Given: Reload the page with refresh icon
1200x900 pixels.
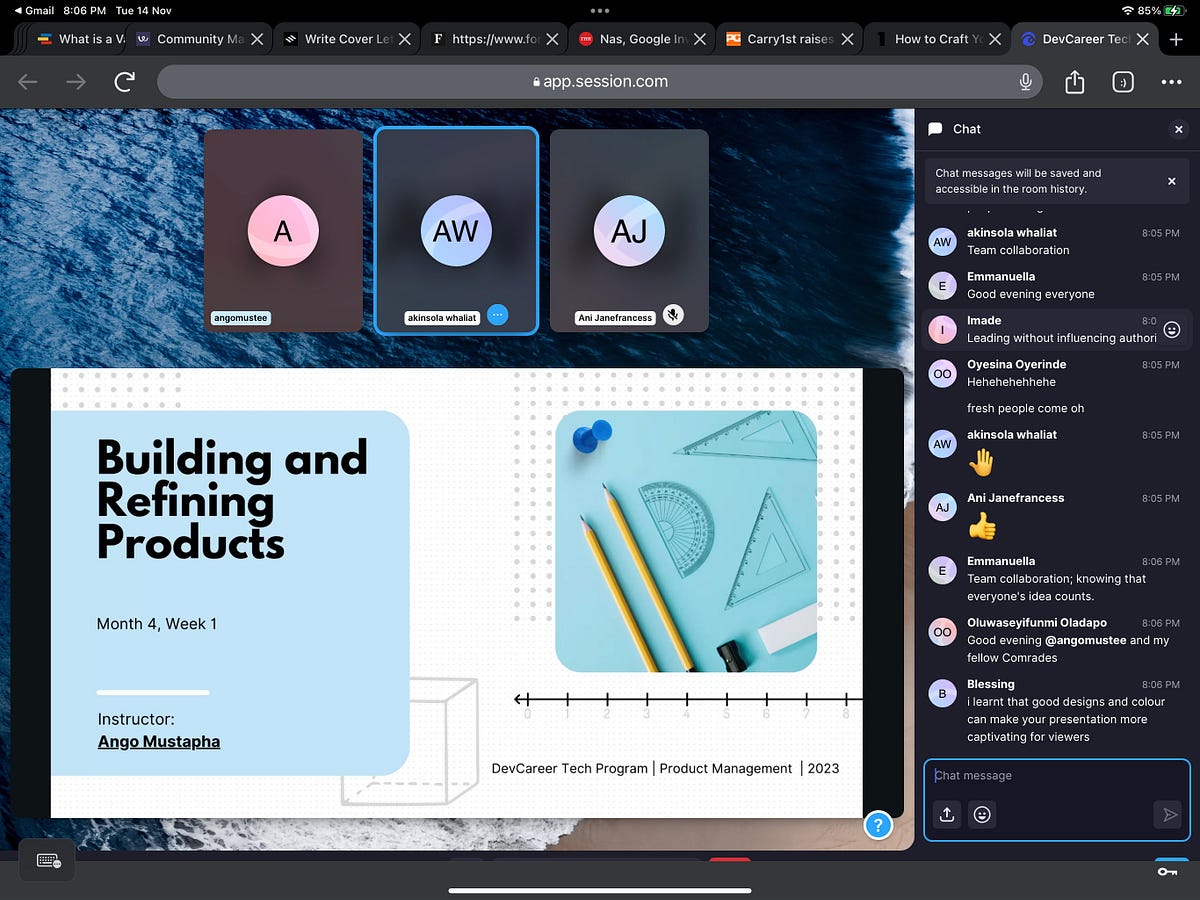Looking at the screenshot, I should (x=125, y=82).
